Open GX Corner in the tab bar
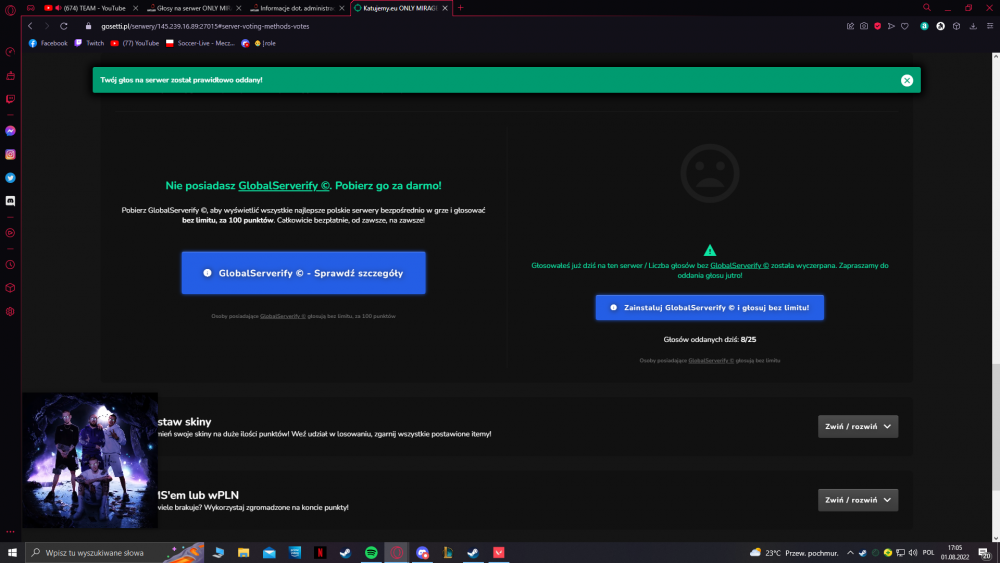The height and width of the screenshot is (563, 1000). (x=31, y=8)
